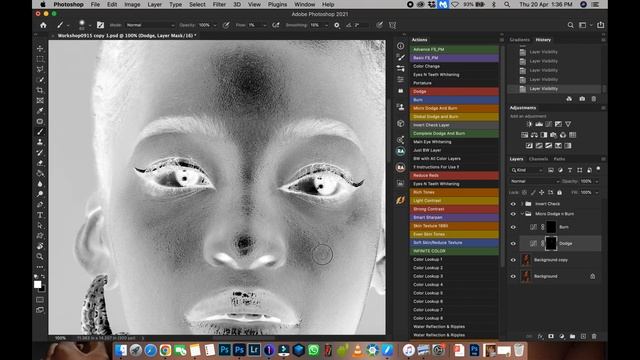This screenshot has width=640, height=360.
Task: Select the Frame tool
Action: (40, 100)
